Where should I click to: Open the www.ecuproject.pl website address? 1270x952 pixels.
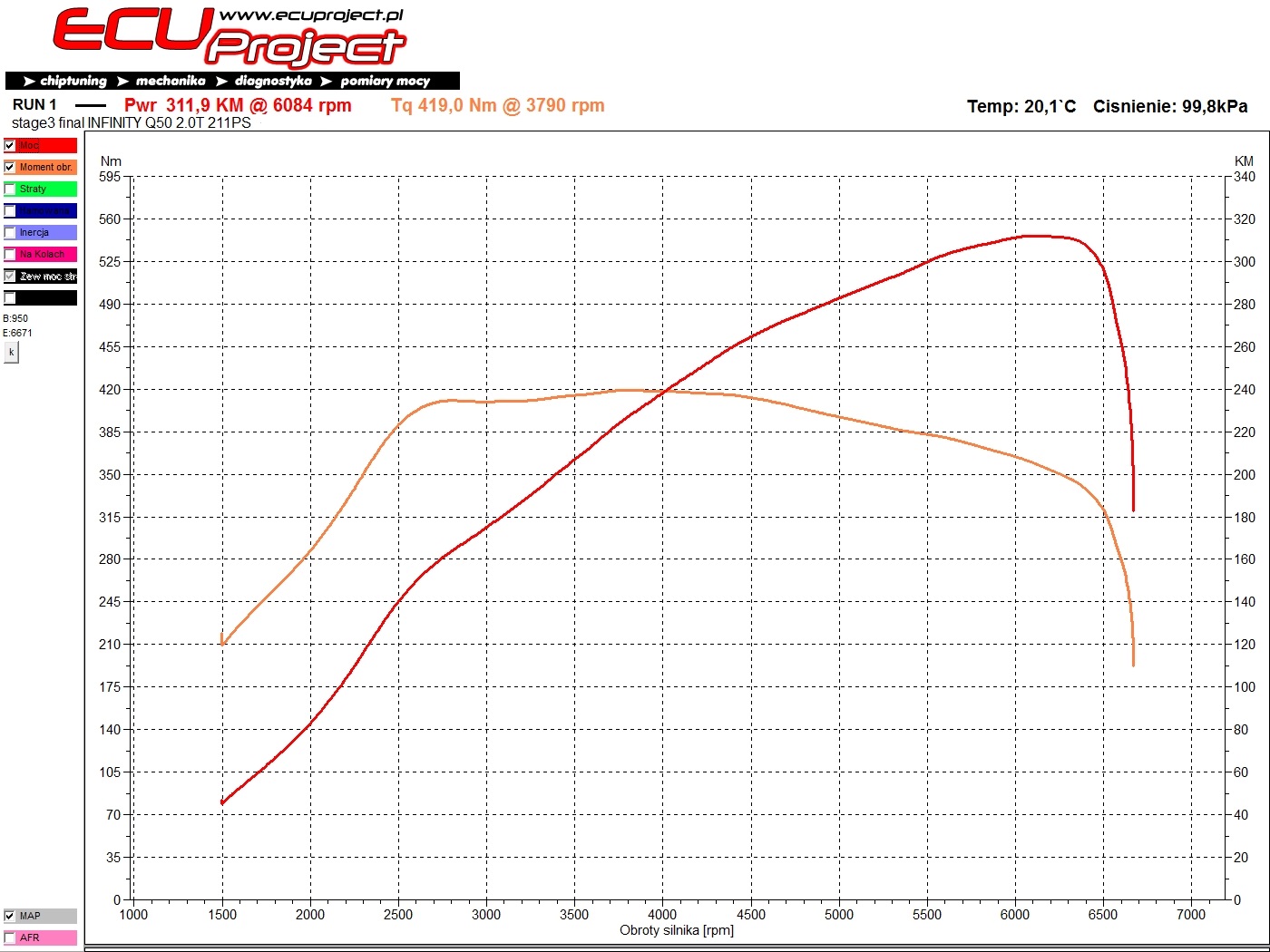(311, 15)
